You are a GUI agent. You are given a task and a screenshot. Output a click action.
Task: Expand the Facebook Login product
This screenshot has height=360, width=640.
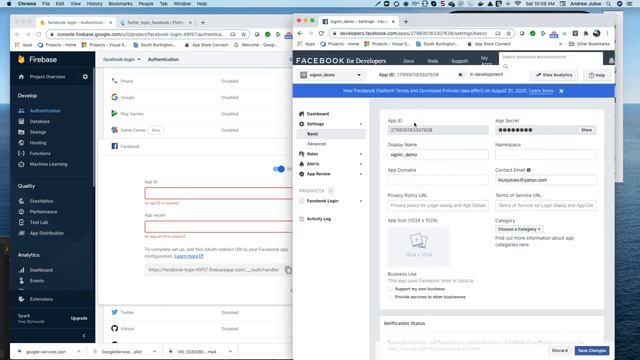coord(361,201)
